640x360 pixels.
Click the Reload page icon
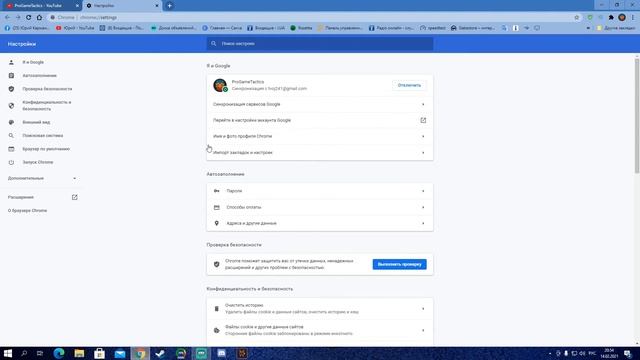tap(29, 18)
